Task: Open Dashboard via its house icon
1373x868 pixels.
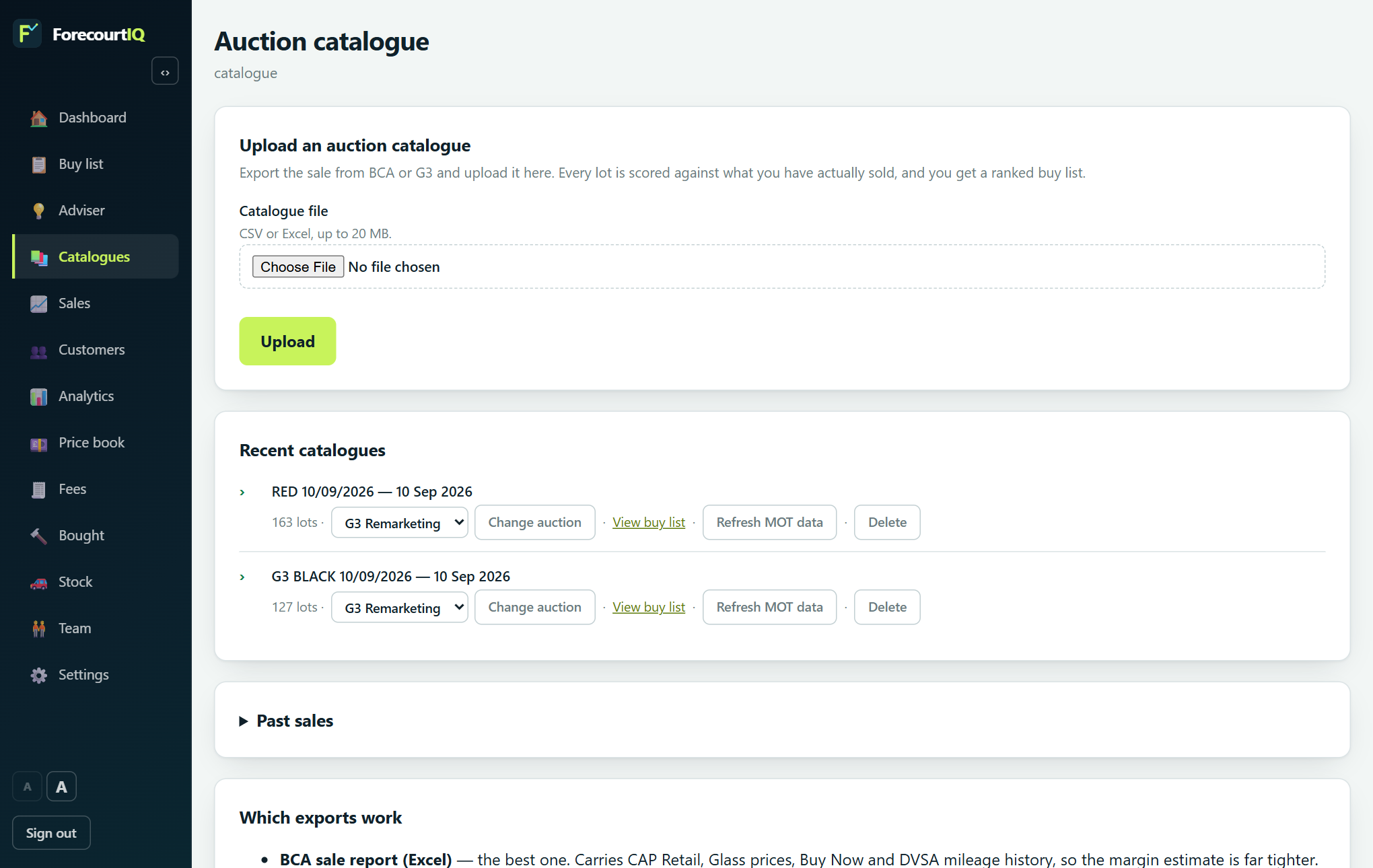Action: click(x=39, y=118)
